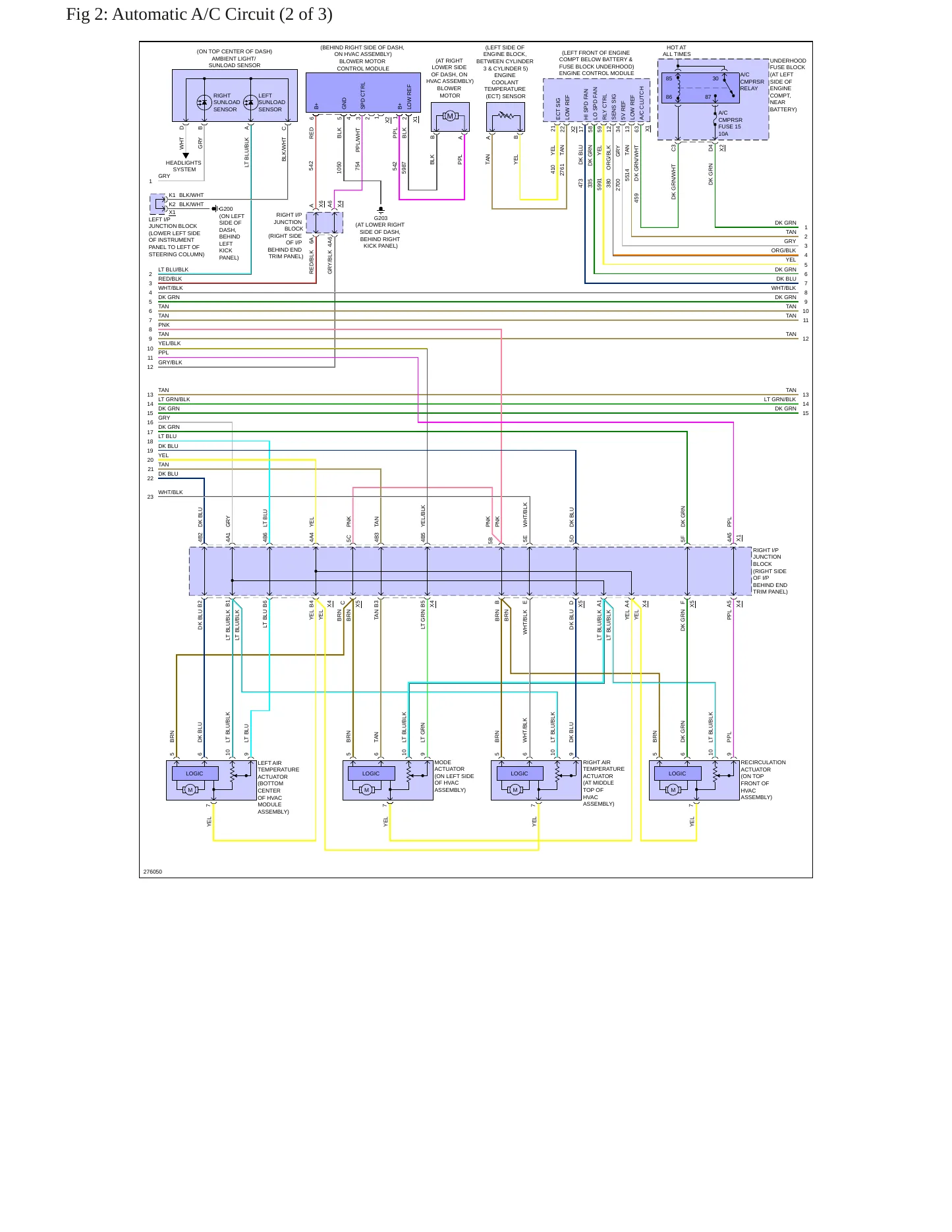Image resolution: width=952 pixels, height=1232 pixels.
Task: Click the G203 ground symbol
Action: [381, 210]
